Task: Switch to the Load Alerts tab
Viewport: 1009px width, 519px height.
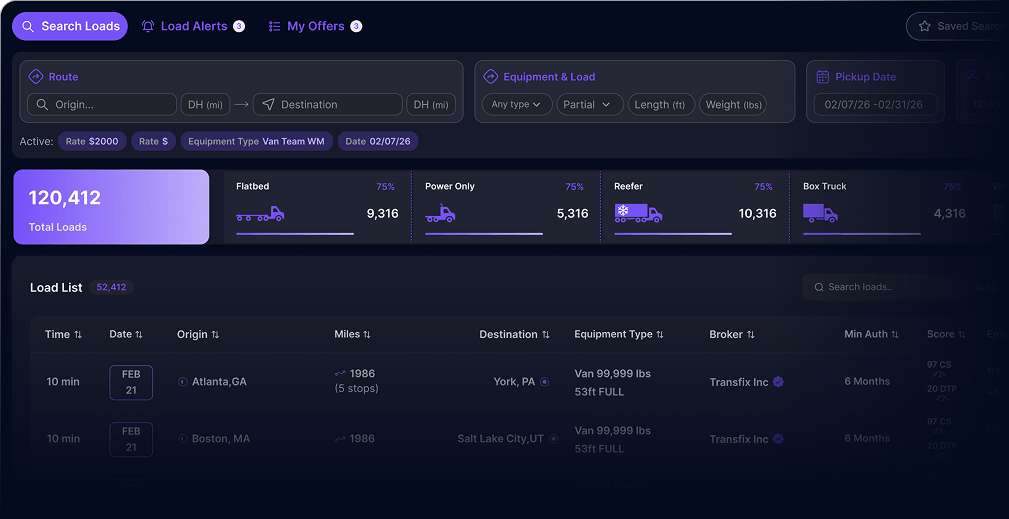Action: point(193,26)
